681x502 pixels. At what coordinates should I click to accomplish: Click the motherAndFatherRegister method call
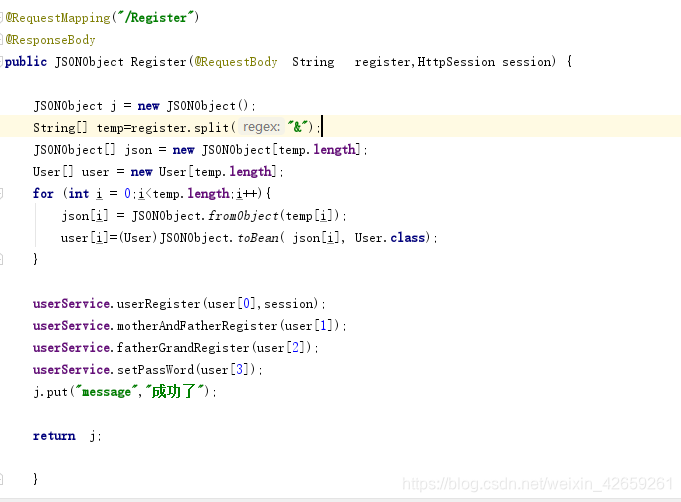197,326
